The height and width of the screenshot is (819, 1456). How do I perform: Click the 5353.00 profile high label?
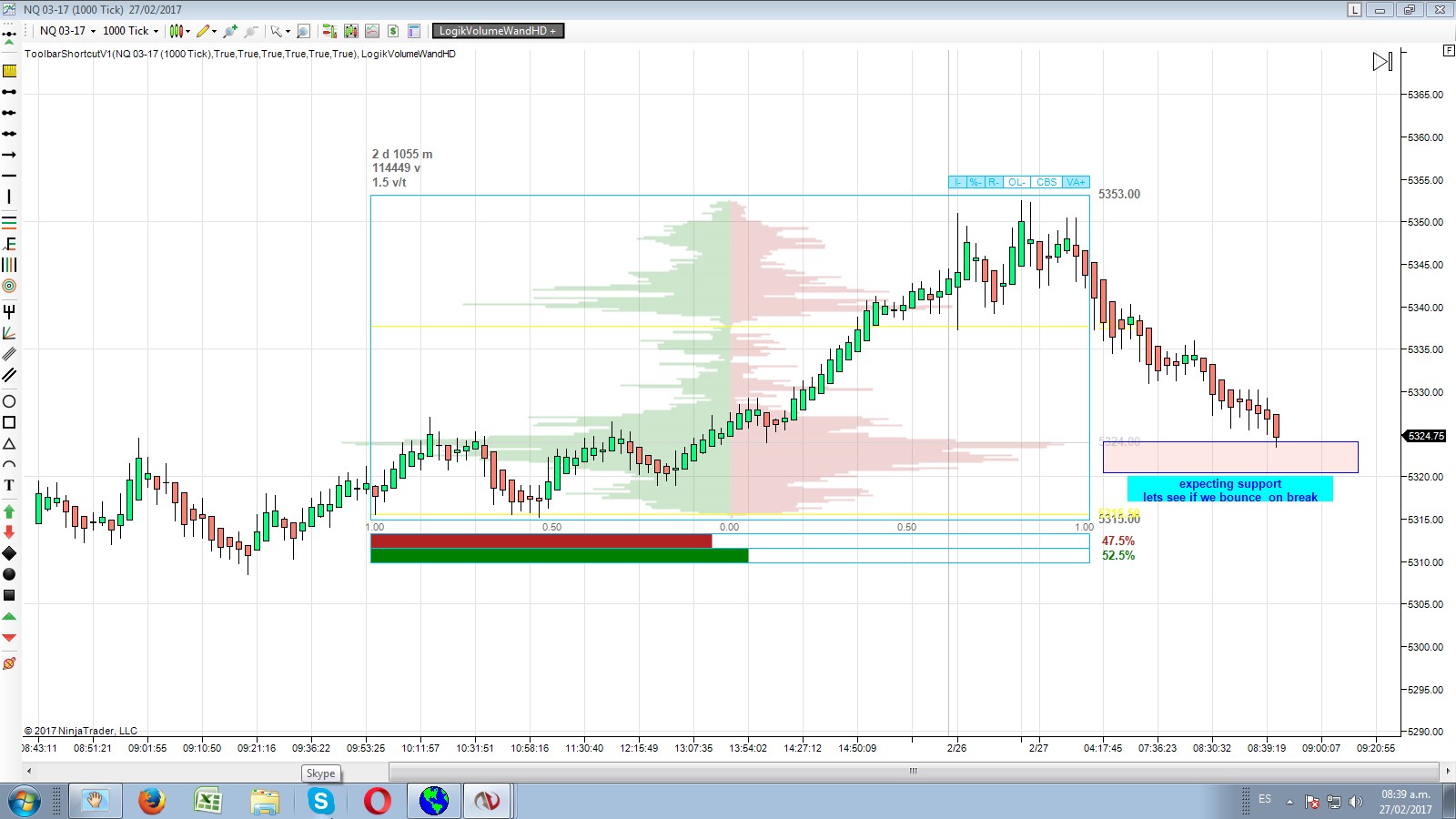point(1119,194)
